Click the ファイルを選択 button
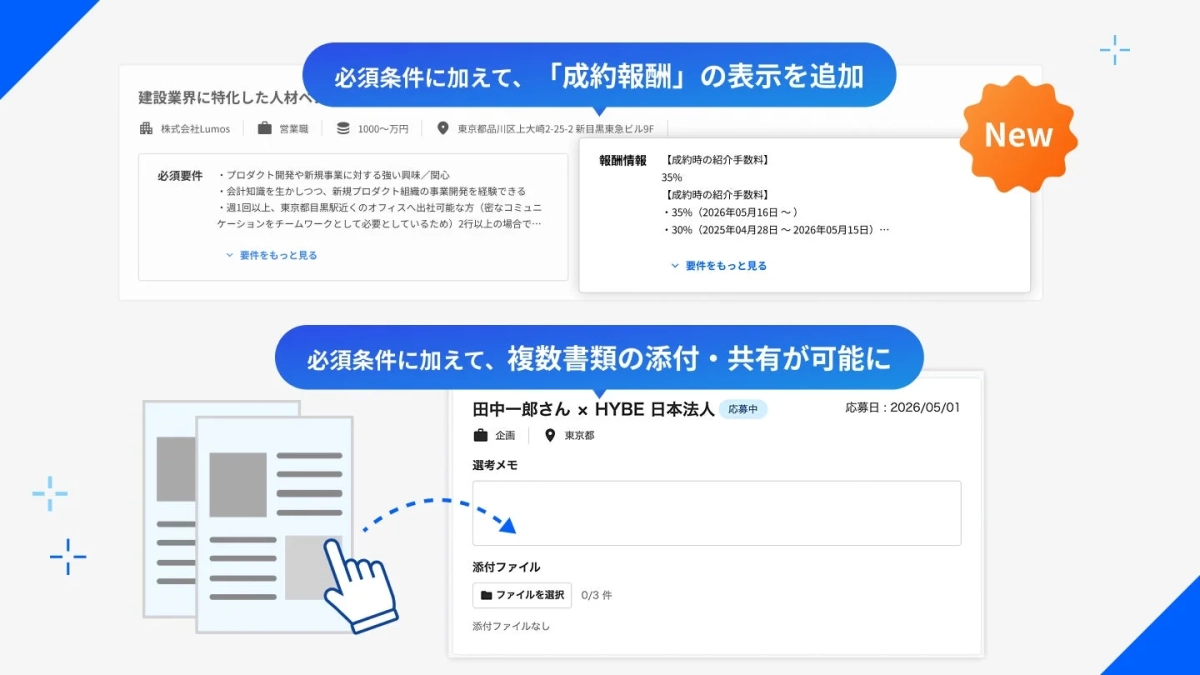This screenshot has width=1200, height=675. (x=522, y=595)
